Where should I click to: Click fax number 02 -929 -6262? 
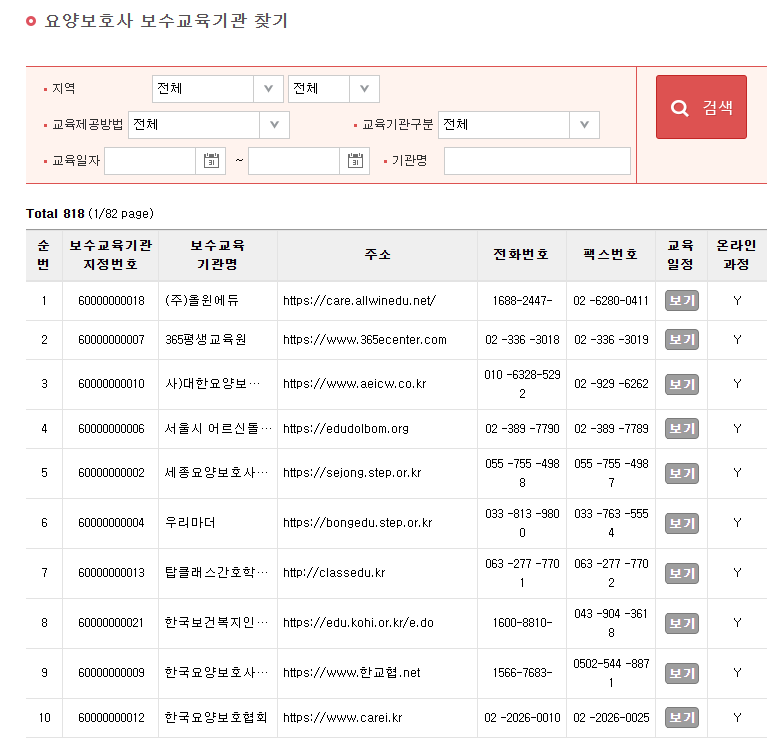[611, 383]
